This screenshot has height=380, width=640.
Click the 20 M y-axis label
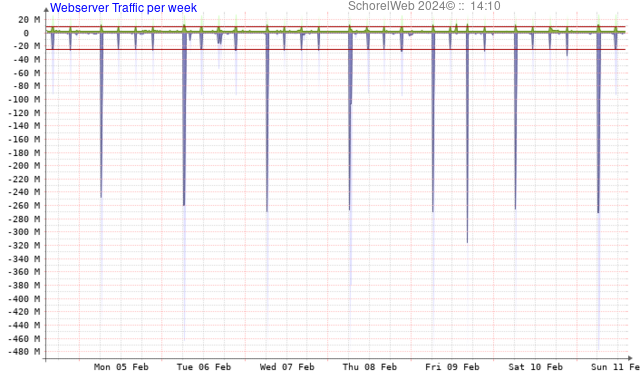29,20
